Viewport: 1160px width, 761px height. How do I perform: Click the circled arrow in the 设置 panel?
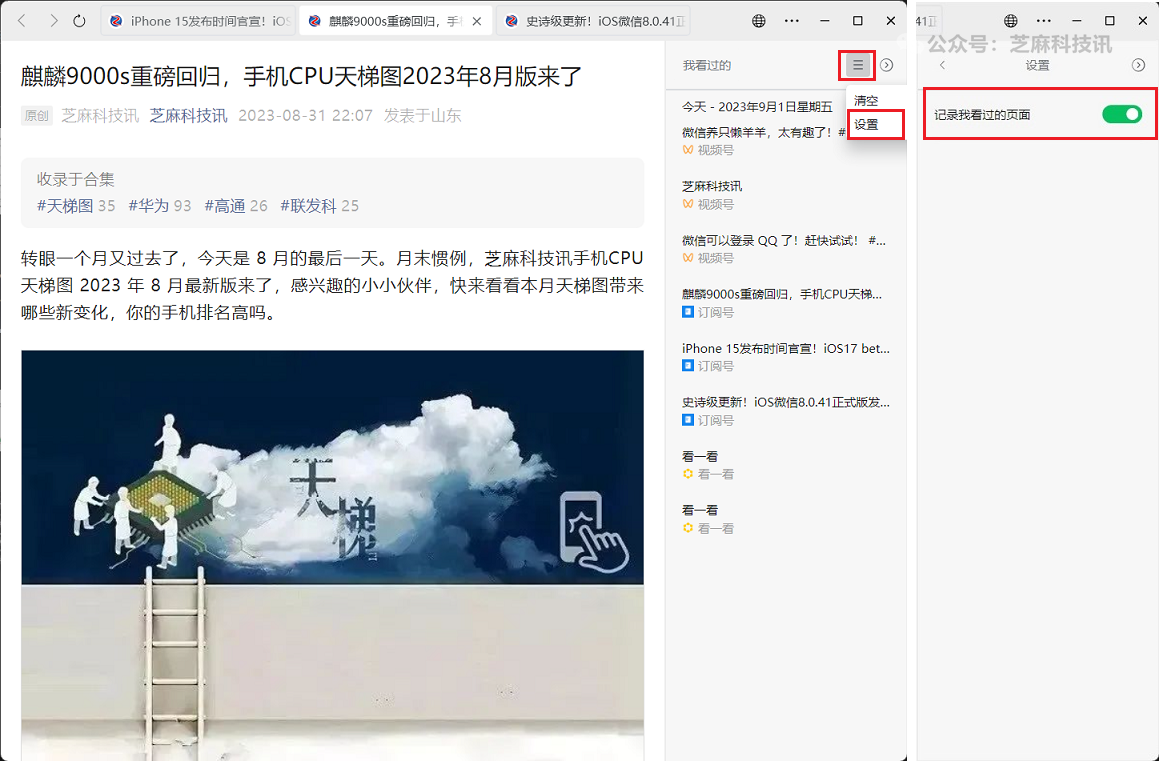click(x=1139, y=65)
